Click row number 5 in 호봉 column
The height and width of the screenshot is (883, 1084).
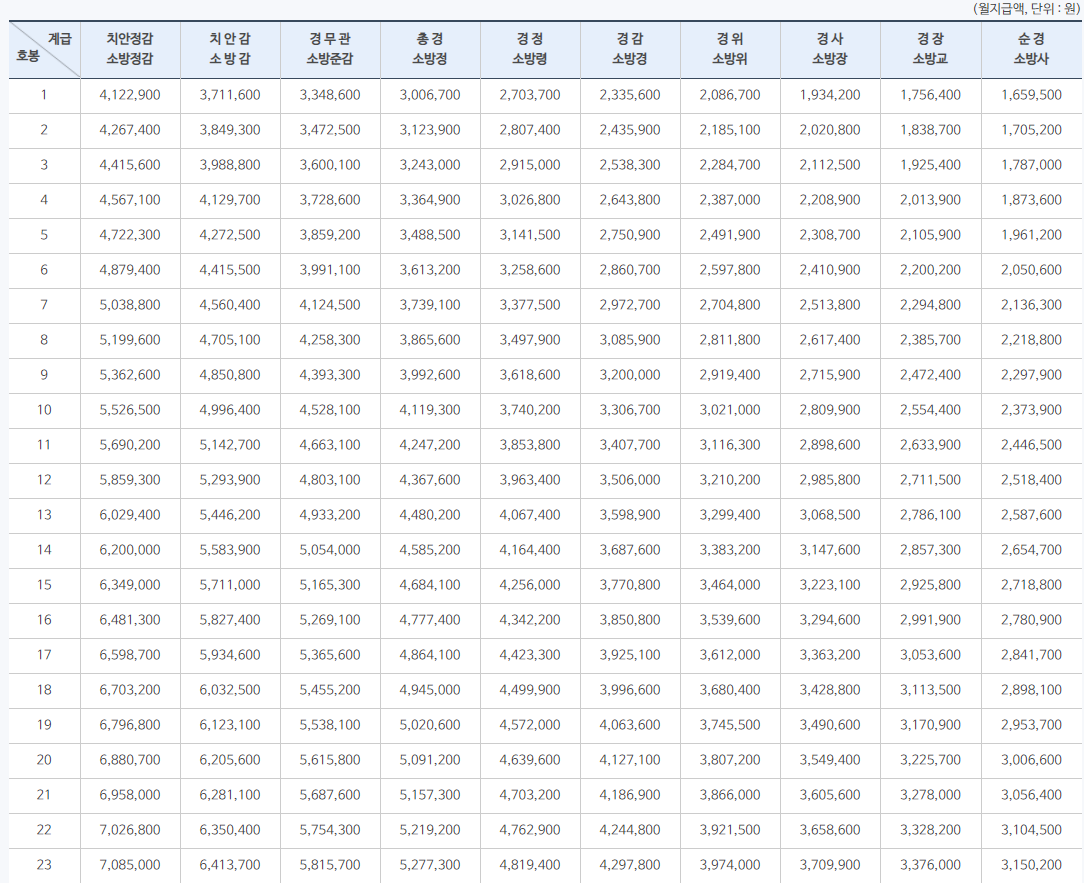(44, 235)
